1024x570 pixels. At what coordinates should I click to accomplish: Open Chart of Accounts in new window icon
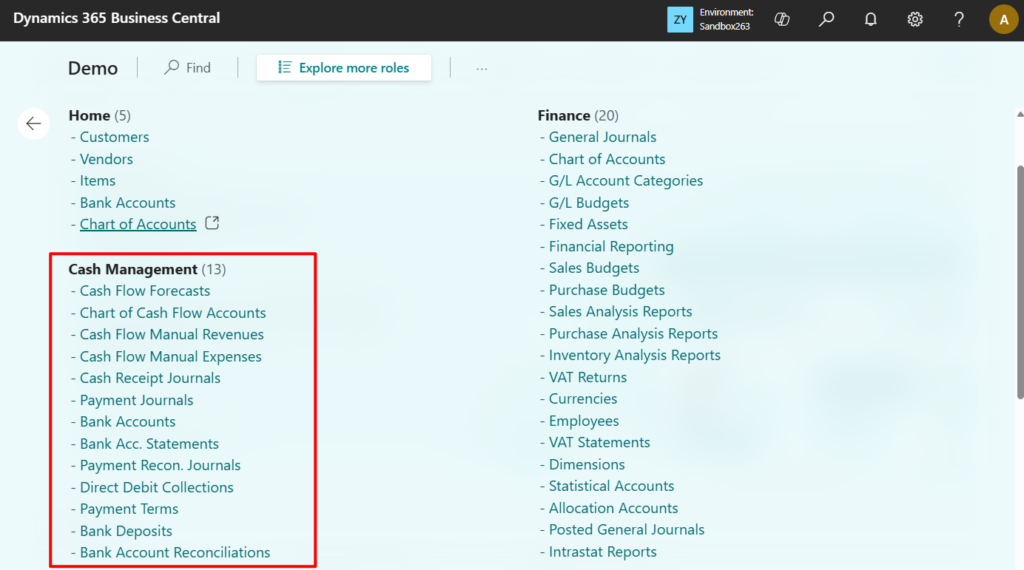pyautogui.click(x=211, y=223)
